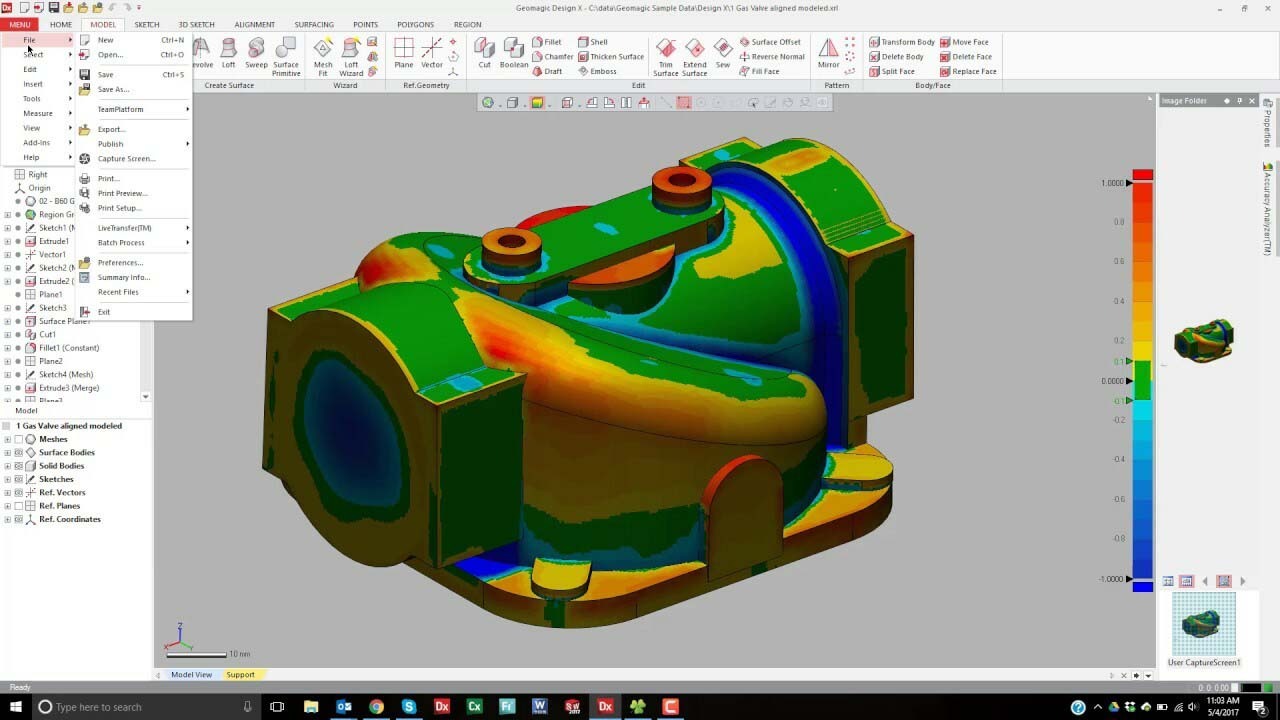1280x720 pixels.
Task: Apply the Fillet tool
Action: point(546,42)
